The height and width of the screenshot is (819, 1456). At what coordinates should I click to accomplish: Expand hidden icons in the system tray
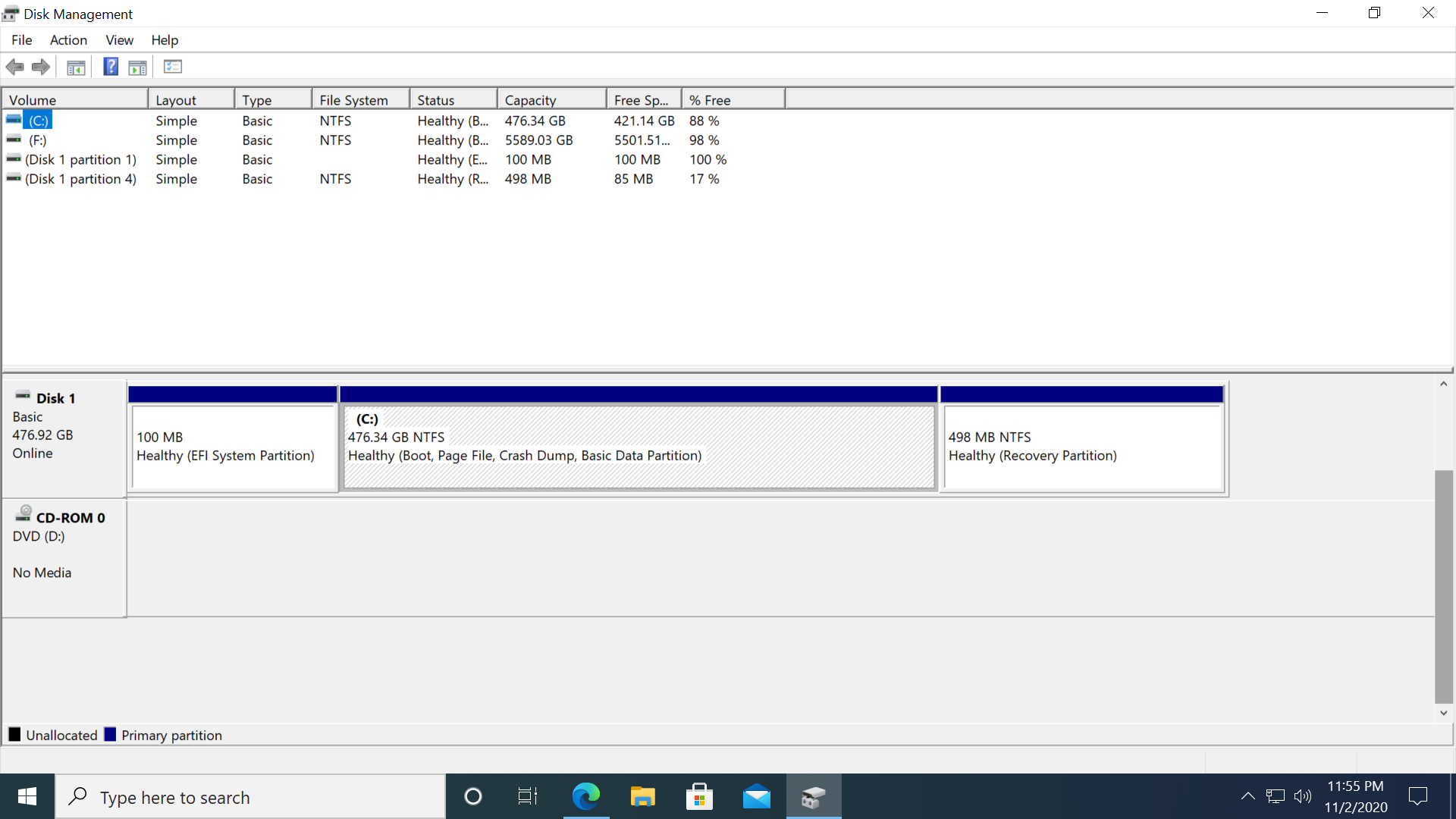pyautogui.click(x=1247, y=796)
